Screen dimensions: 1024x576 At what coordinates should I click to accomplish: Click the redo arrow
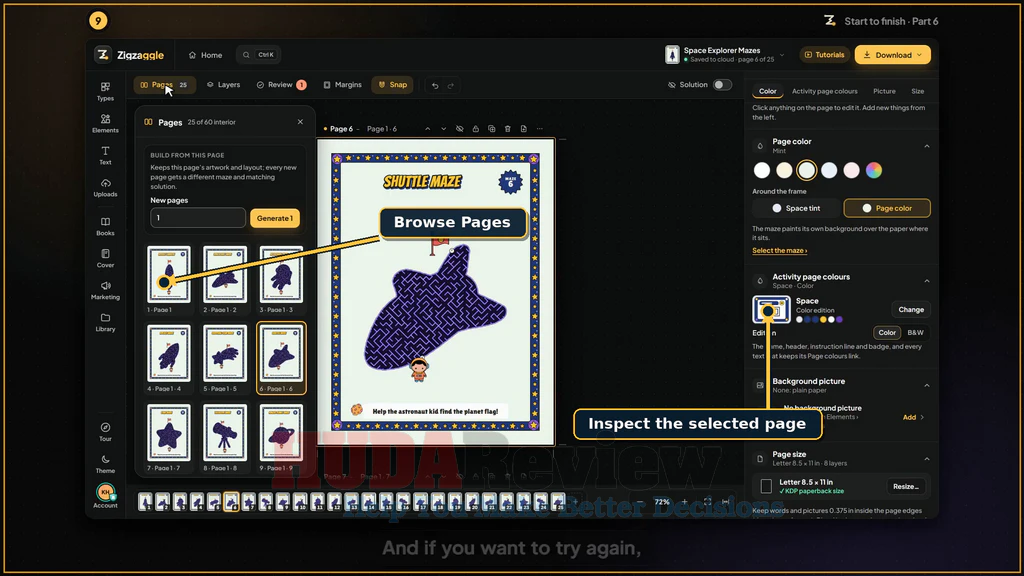[451, 86]
